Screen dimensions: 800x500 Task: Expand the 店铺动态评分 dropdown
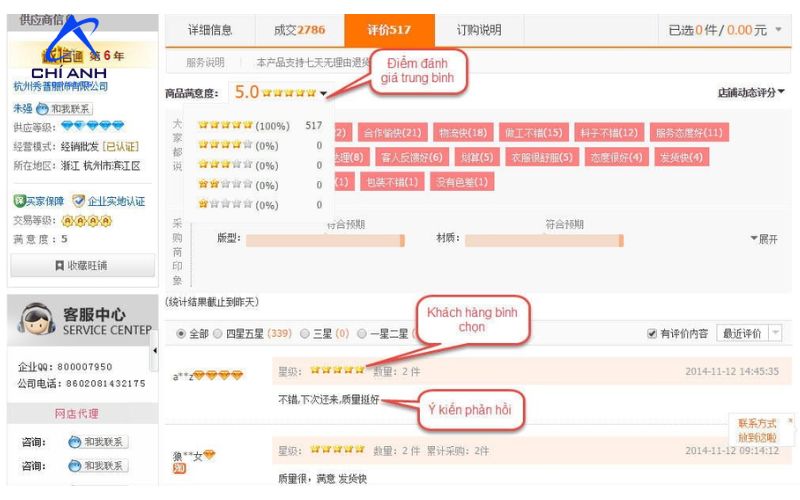[751, 92]
